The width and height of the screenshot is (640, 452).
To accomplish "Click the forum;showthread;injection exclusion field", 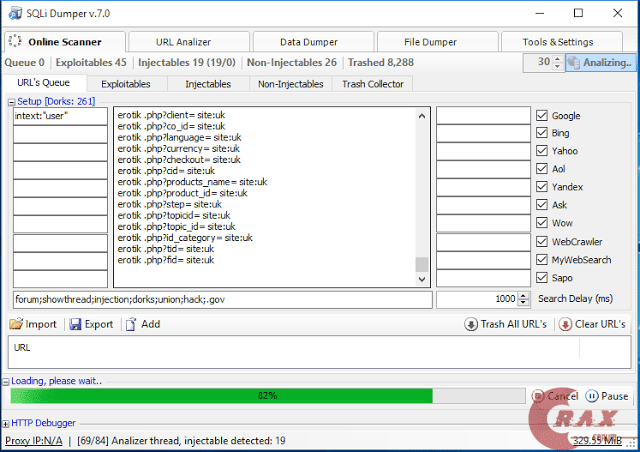I will click(x=223, y=300).
